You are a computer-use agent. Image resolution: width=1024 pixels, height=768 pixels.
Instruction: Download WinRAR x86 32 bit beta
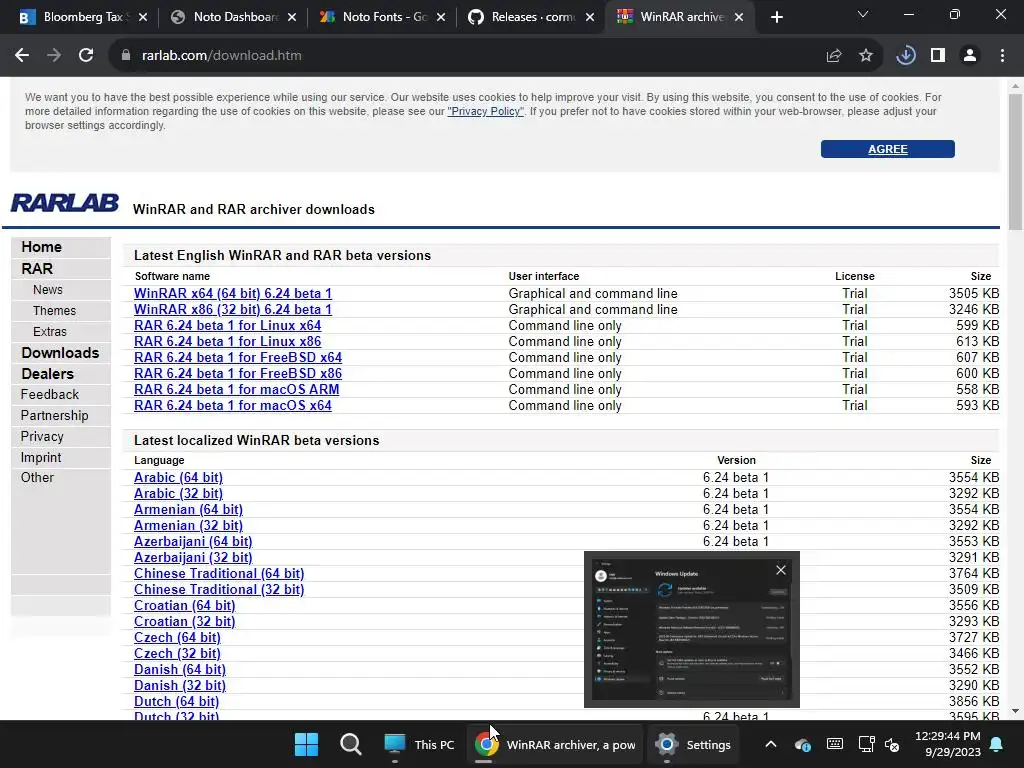click(232, 310)
